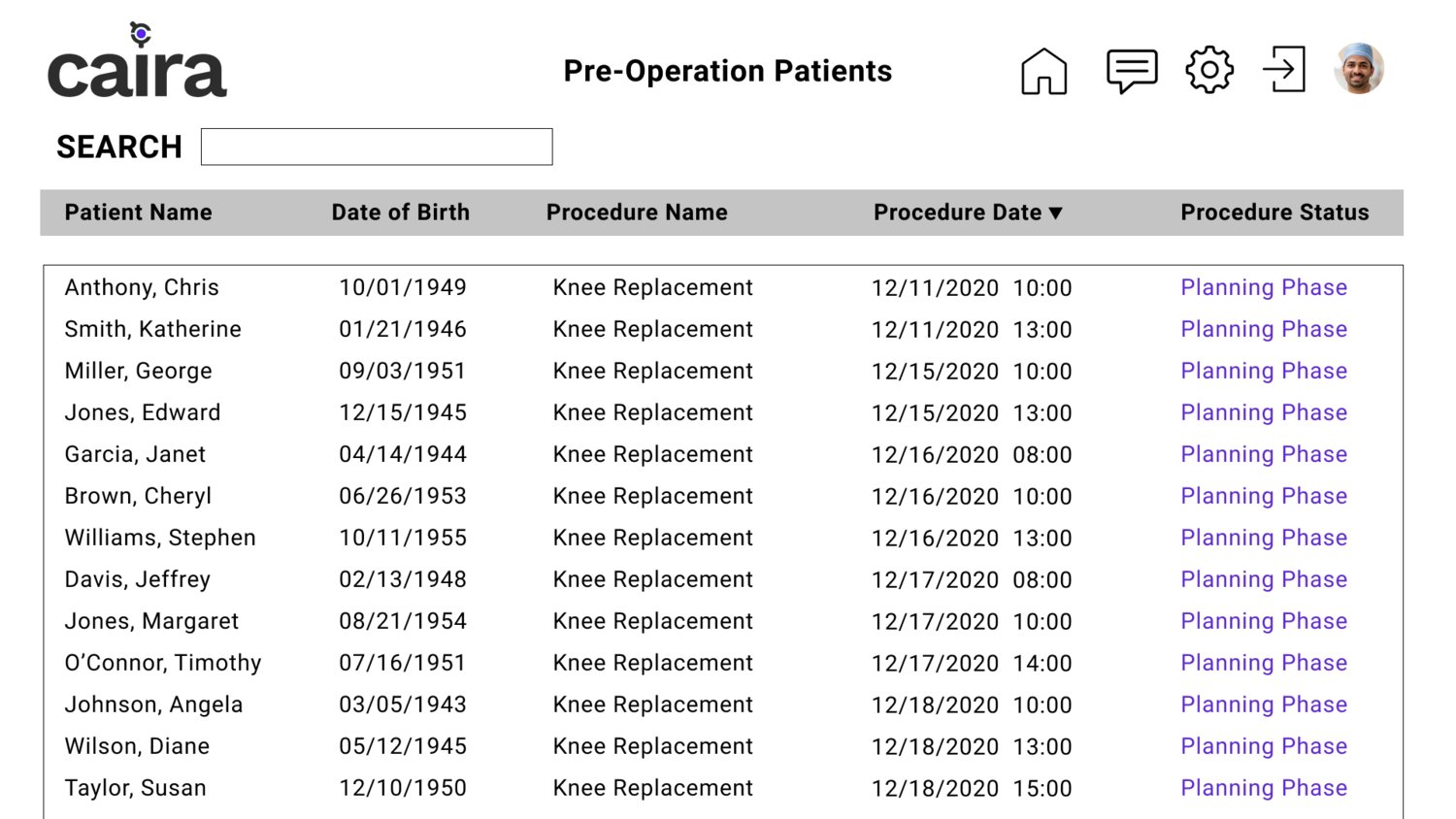Go to the home screen icon

tap(1043, 71)
